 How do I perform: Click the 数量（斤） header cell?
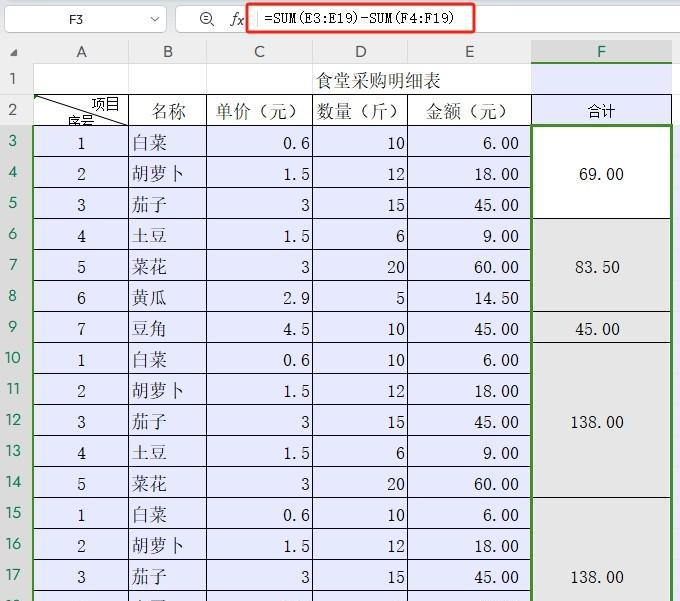click(x=360, y=111)
